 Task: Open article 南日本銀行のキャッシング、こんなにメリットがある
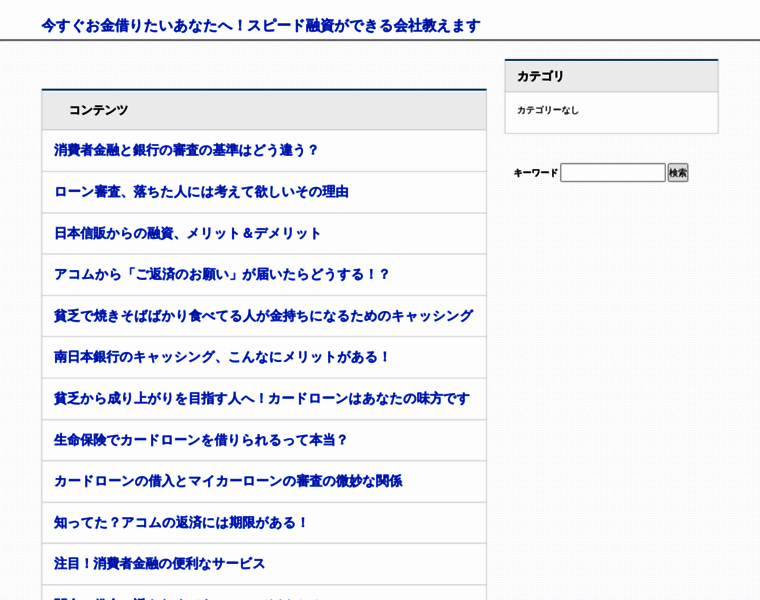222,357
